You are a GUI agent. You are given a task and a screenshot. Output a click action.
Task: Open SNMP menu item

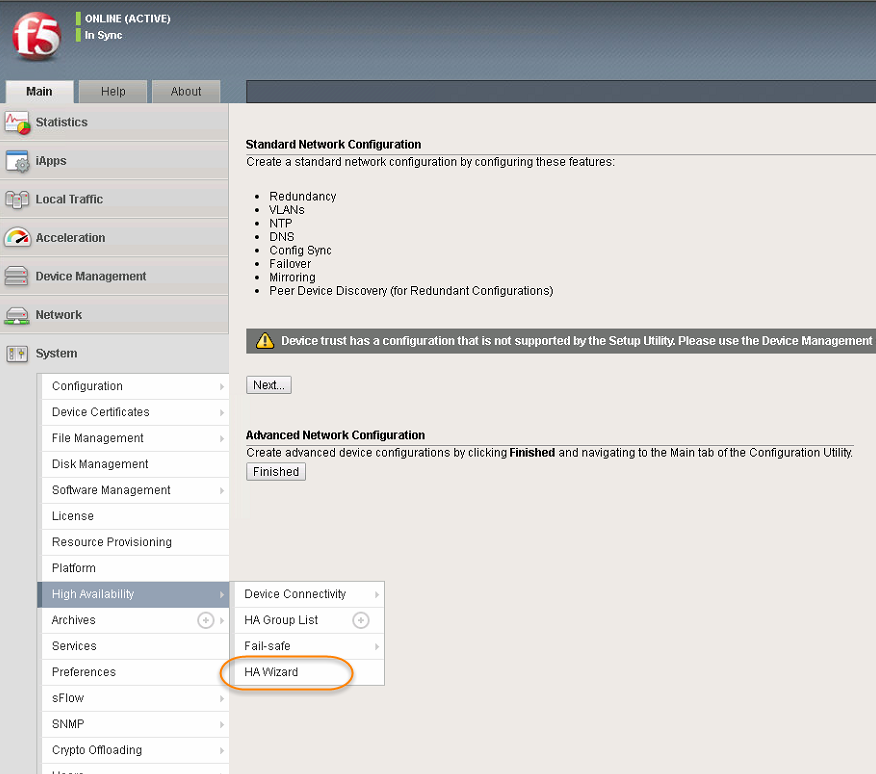(135, 724)
